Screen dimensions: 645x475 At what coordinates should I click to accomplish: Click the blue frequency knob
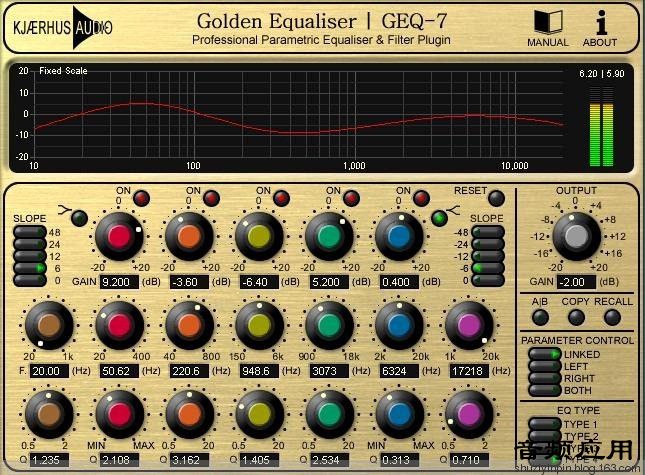coord(399,325)
